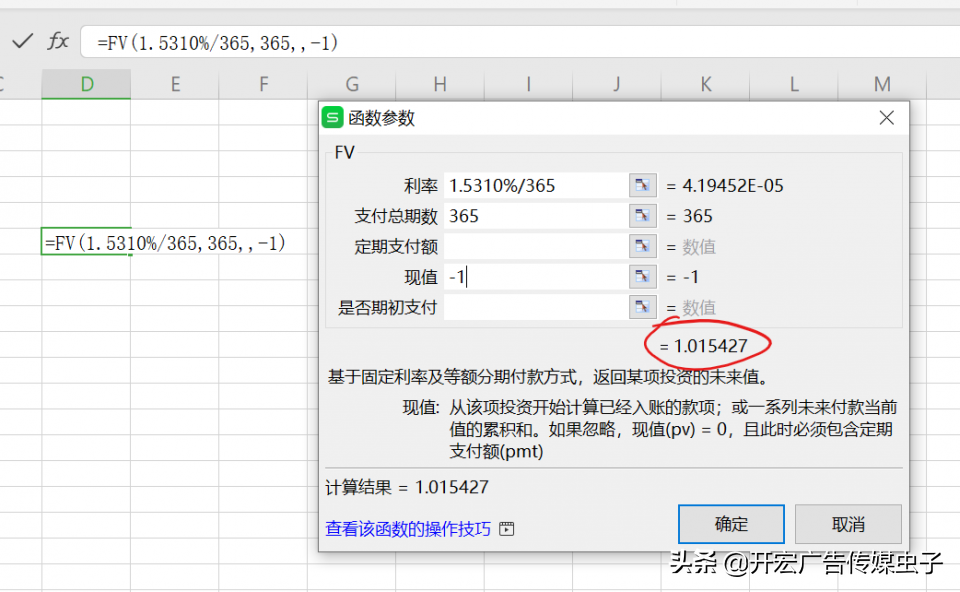Open the 查看该函数的操作技巧 link
This screenshot has width=960, height=592.
[408, 529]
